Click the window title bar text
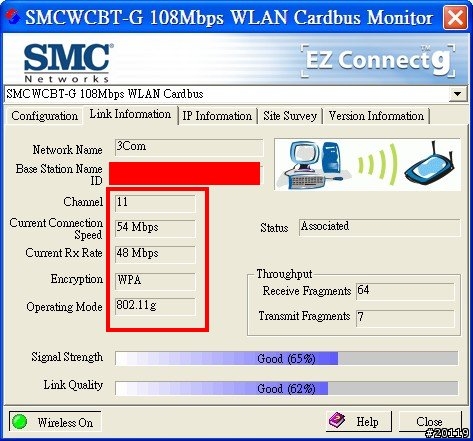The height and width of the screenshot is (441, 473). (229, 17)
